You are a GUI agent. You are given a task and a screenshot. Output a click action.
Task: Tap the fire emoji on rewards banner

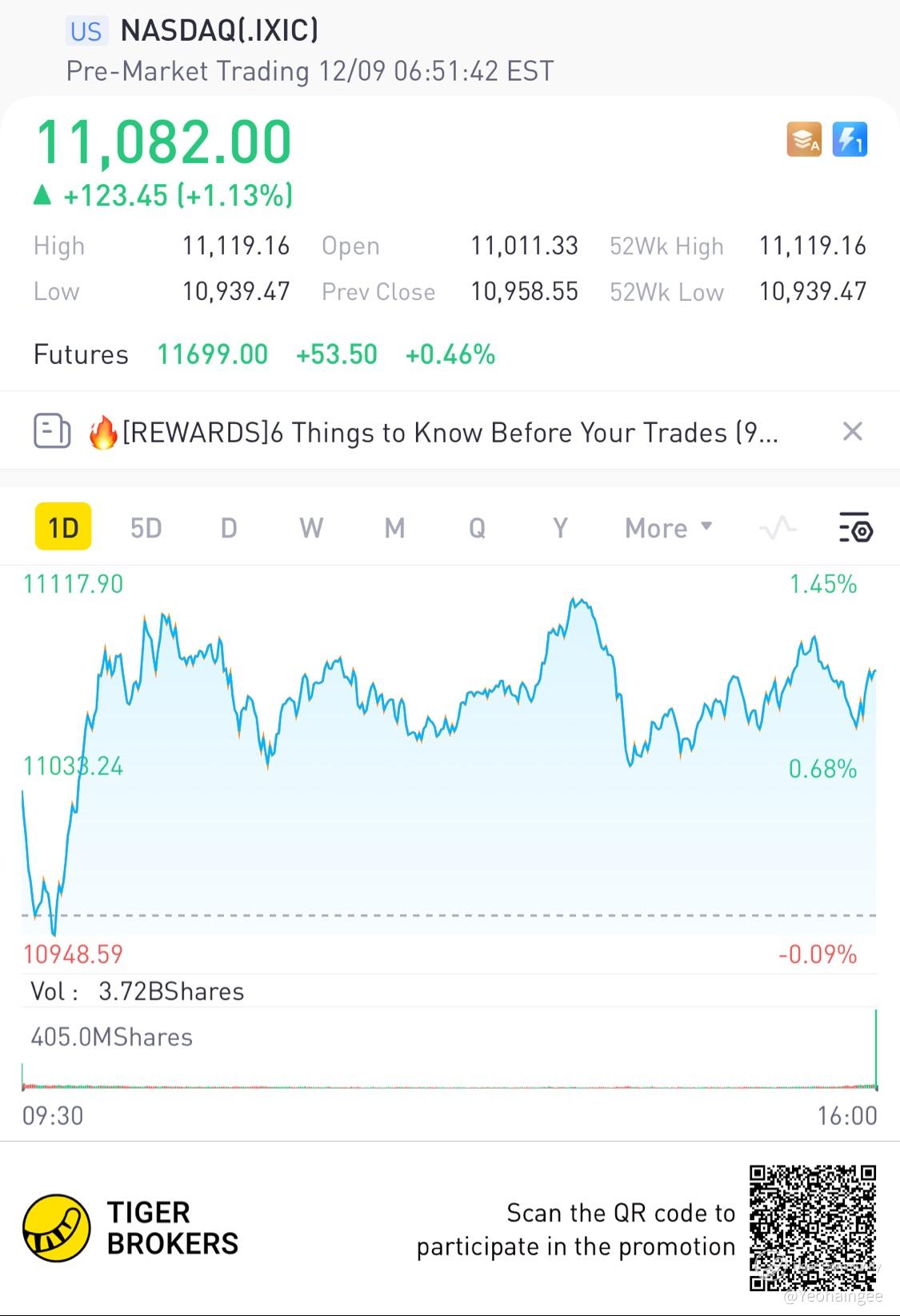tap(102, 433)
